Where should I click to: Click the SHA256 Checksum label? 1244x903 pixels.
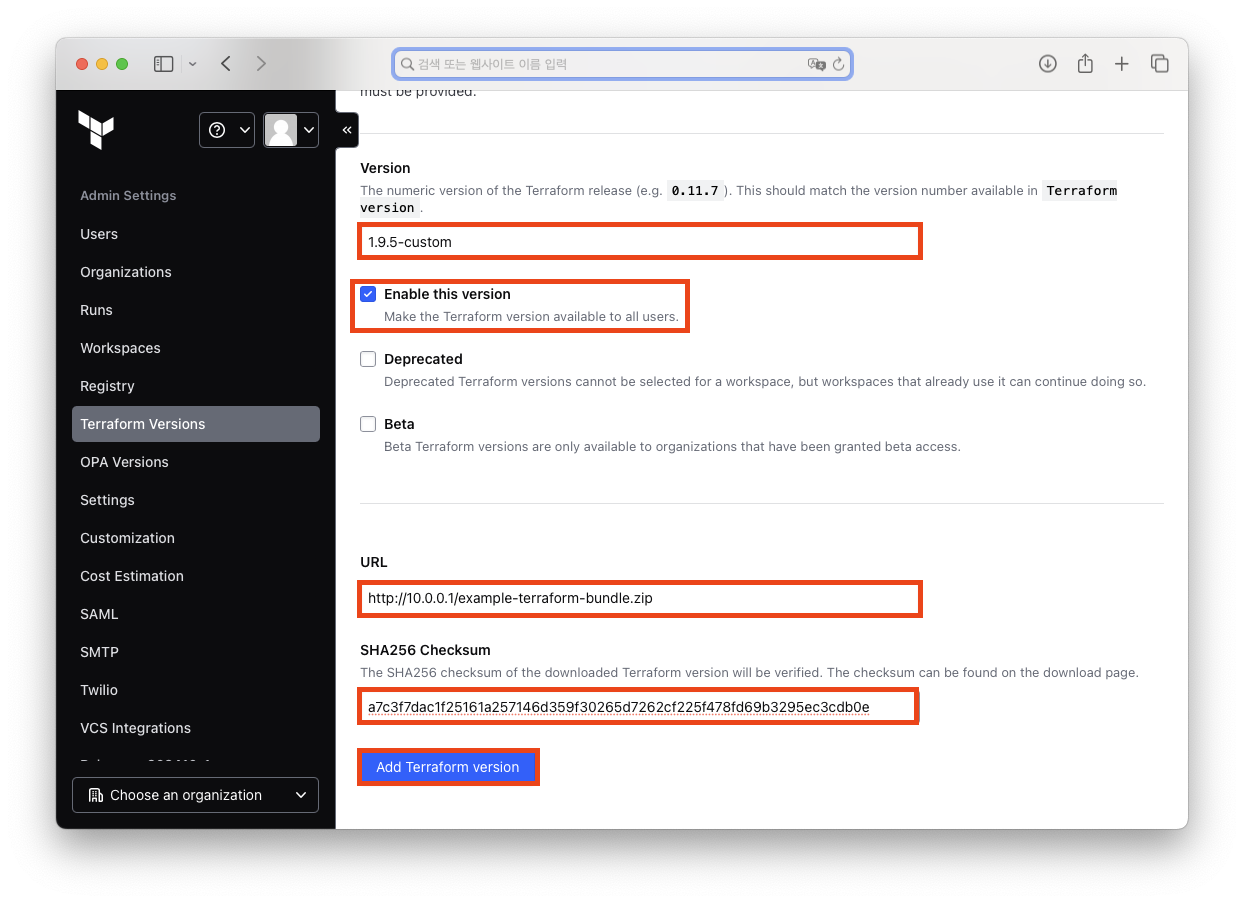coord(425,650)
